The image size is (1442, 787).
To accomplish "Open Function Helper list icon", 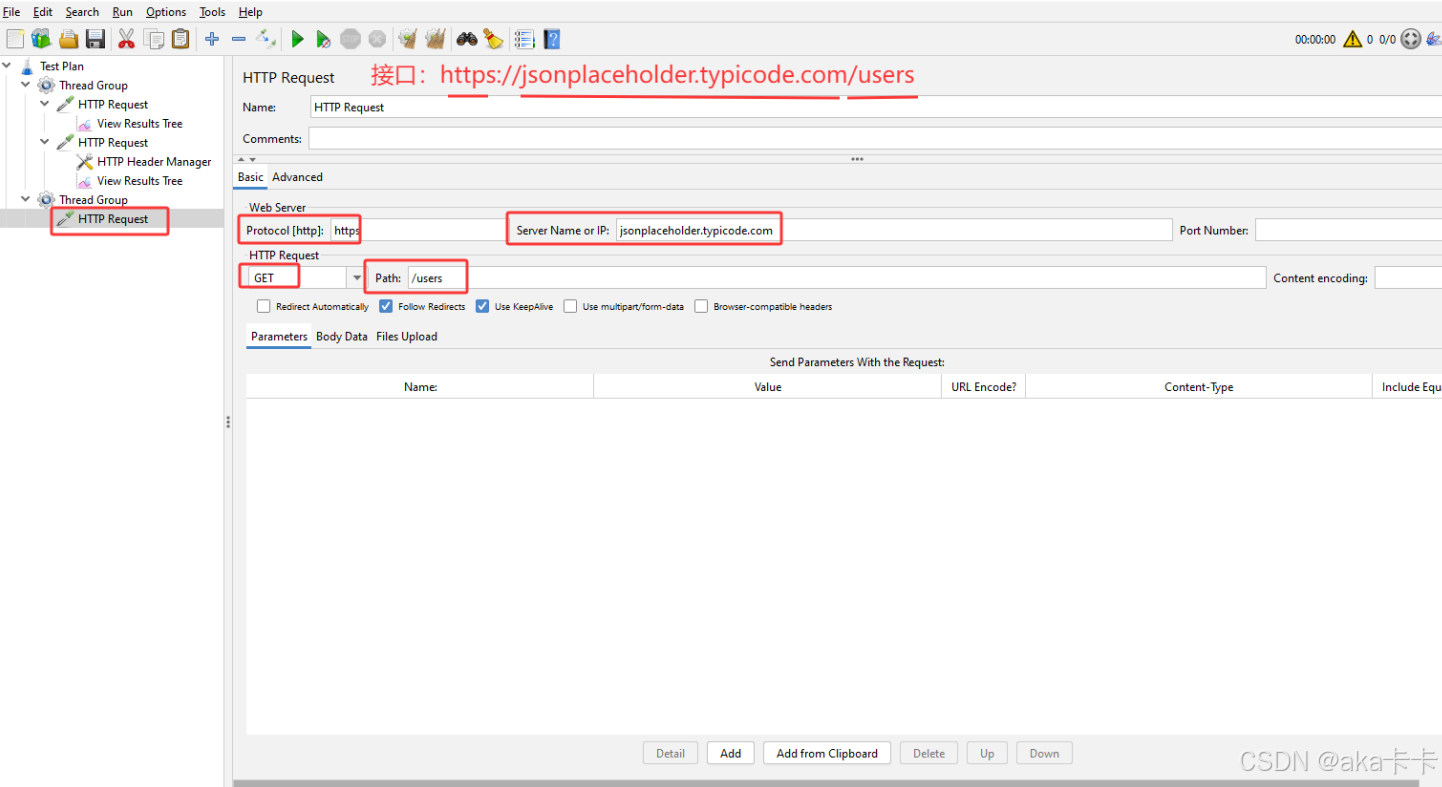I will pyautogui.click(x=524, y=39).
